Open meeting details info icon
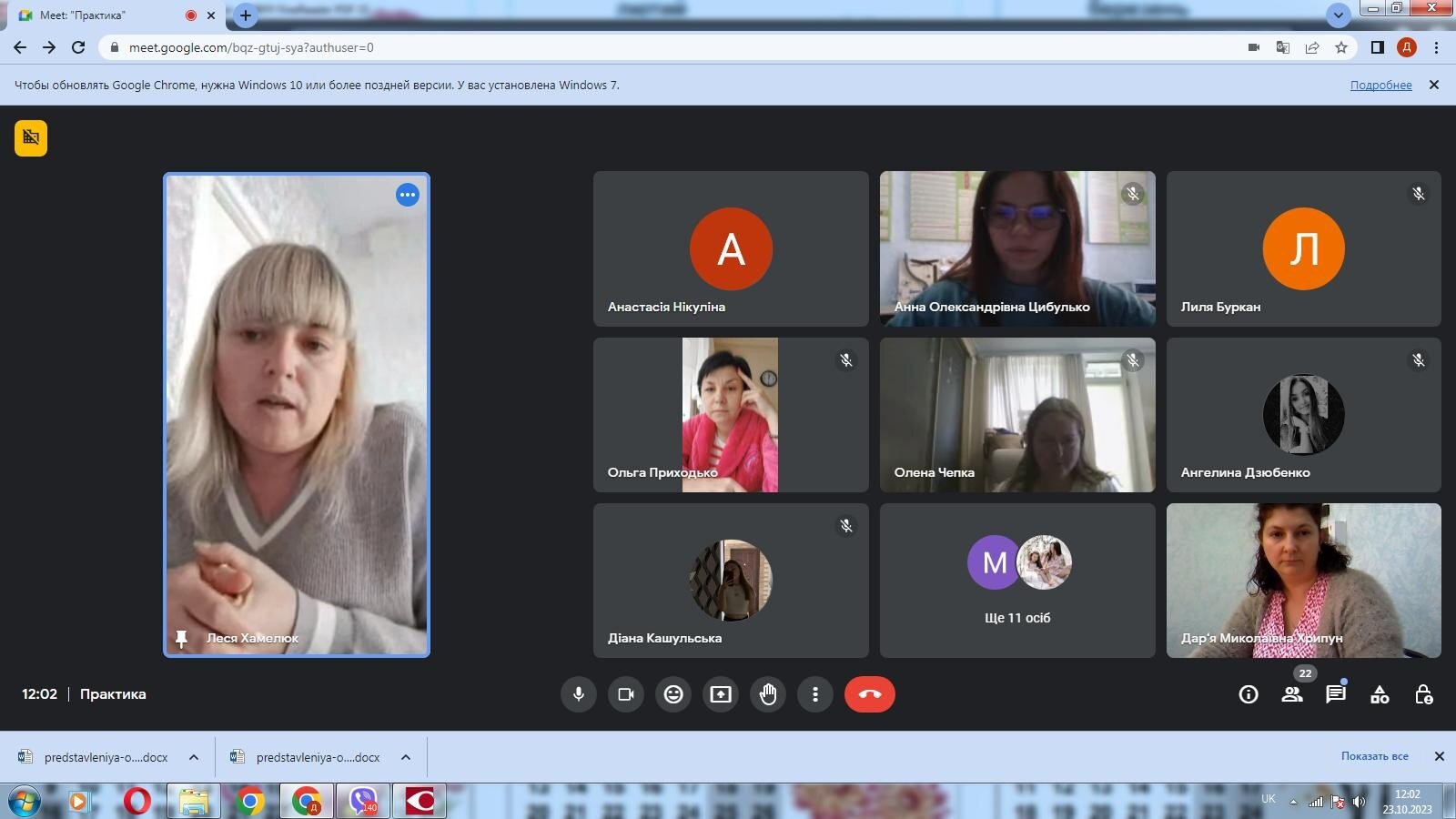 click(x=1249, y=694)
